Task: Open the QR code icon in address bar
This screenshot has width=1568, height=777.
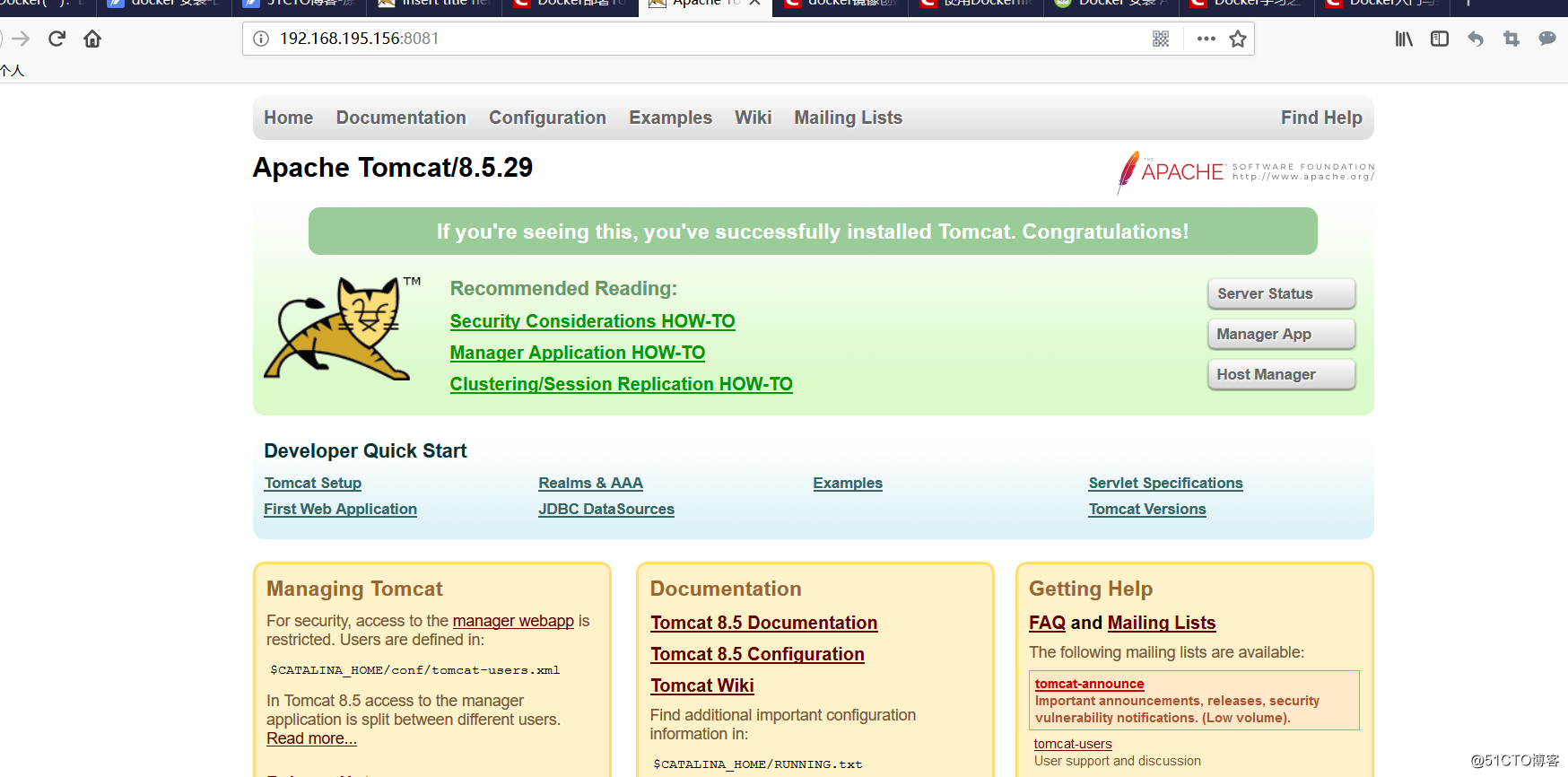Action: click(x=1161, y=39)
